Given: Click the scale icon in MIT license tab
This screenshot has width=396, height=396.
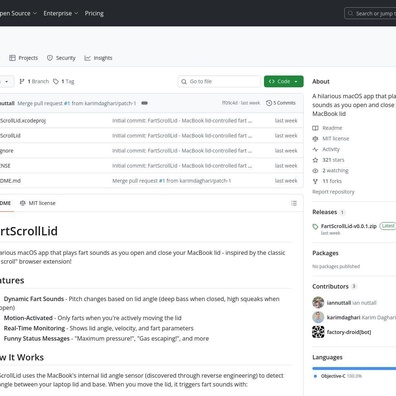Looking at the screenshot, I should (23, 203).
